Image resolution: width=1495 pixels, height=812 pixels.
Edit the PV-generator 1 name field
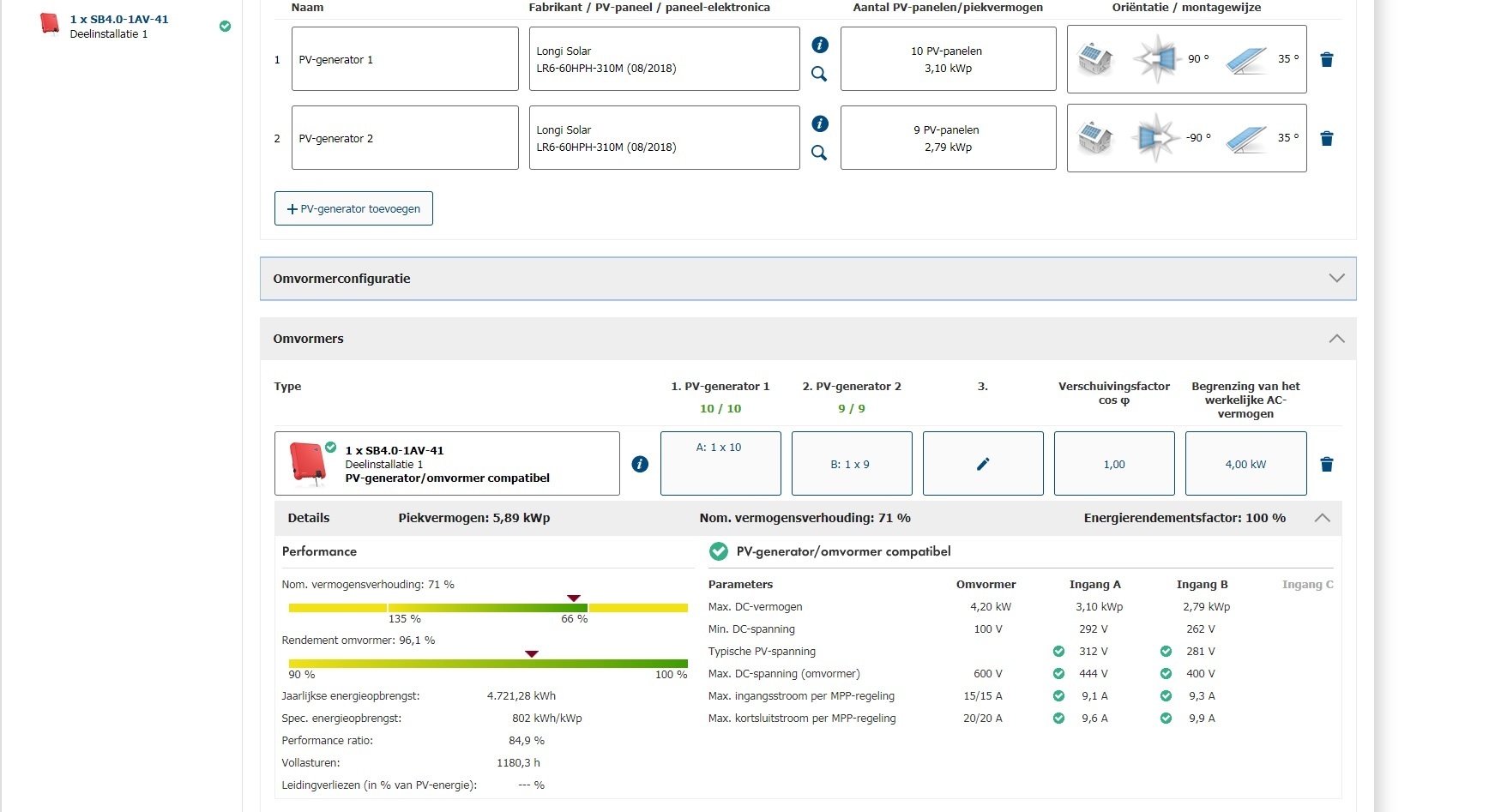pyautogui.click(x=405, y=59)
